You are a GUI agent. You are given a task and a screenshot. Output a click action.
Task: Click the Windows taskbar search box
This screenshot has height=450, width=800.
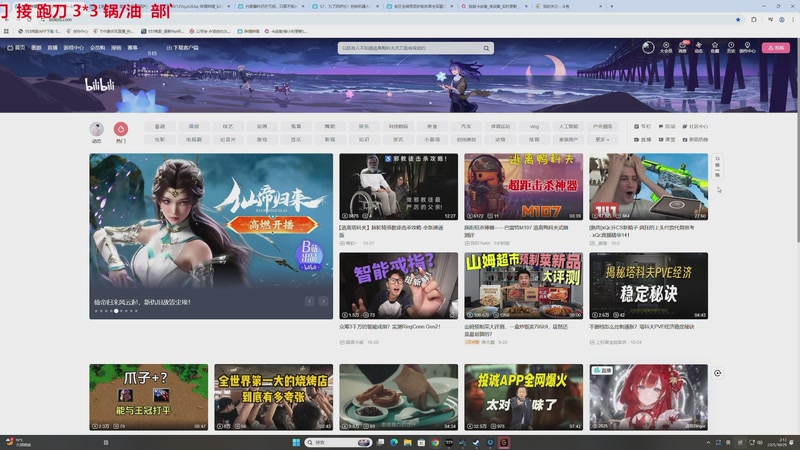(338, 442)
